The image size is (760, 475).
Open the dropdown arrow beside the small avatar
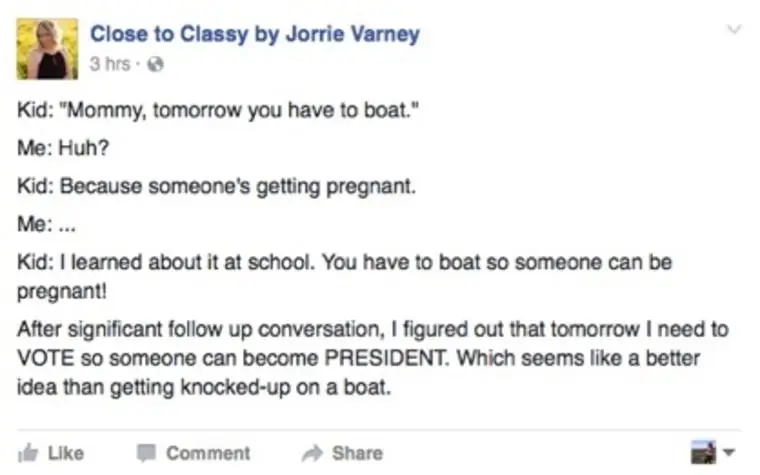coord(728,452)
